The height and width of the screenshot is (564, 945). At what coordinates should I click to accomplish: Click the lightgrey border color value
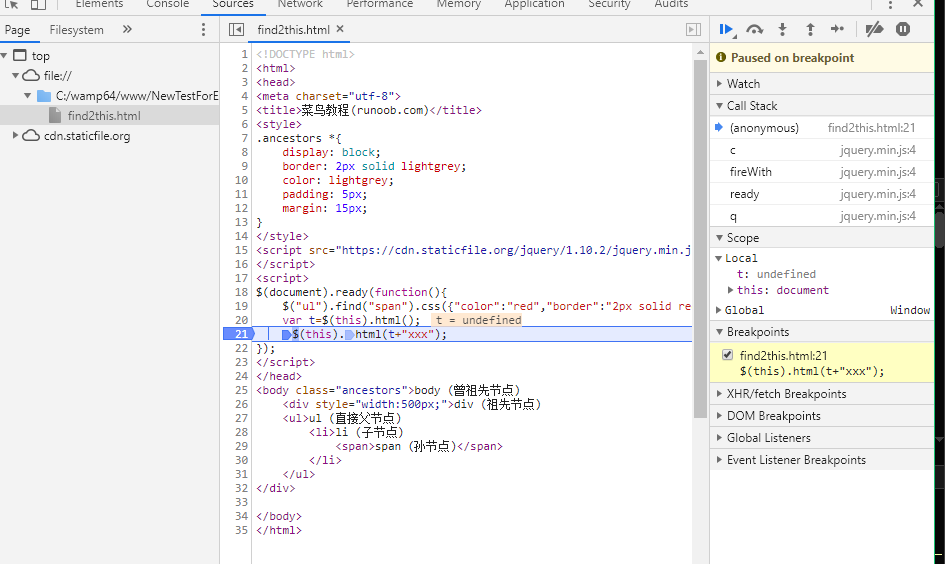[430, 166]
